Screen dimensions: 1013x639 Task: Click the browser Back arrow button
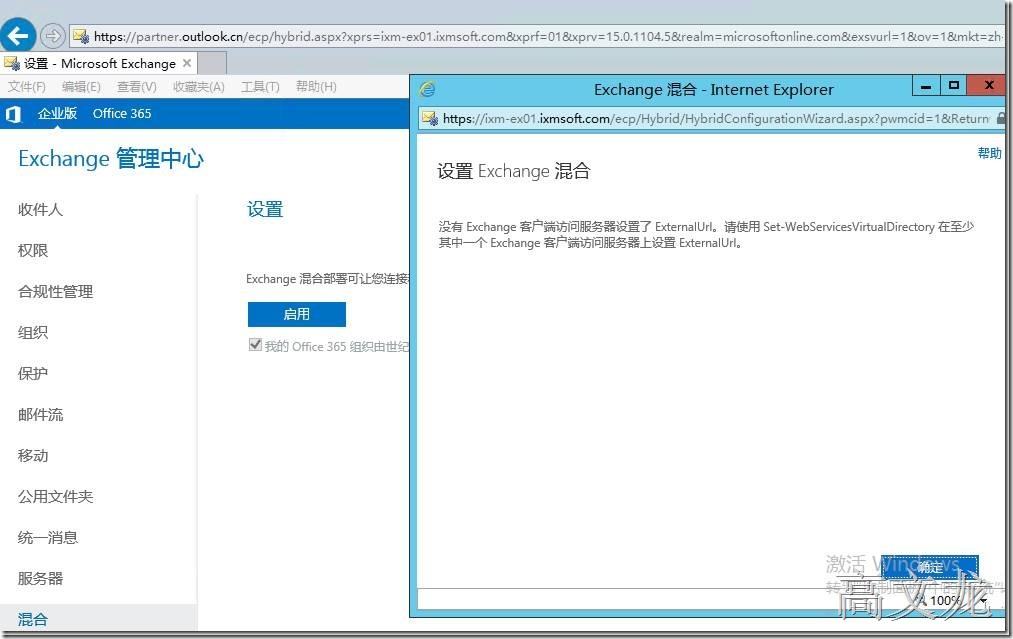click(18, 35)
